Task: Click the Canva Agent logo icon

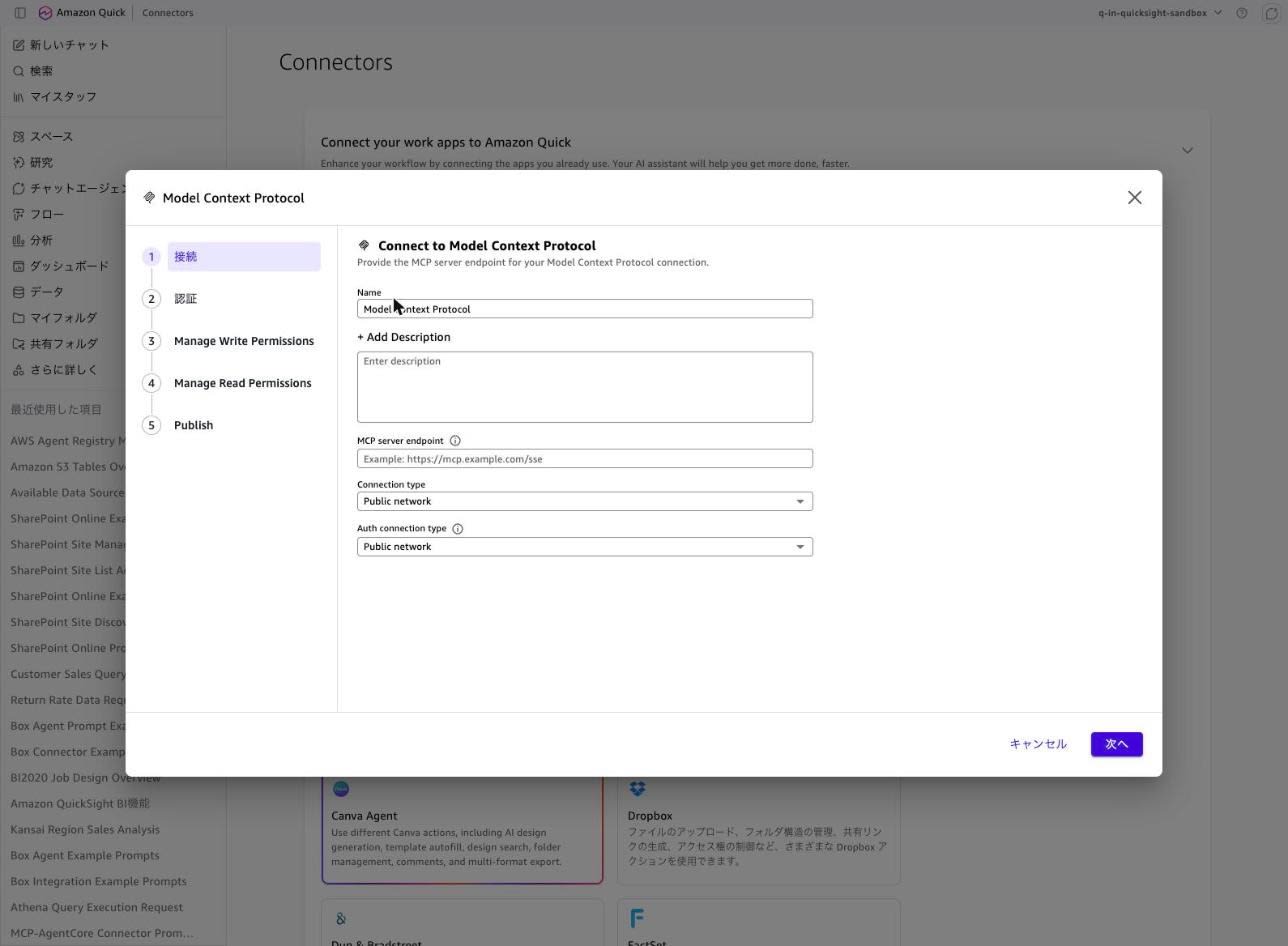Action: click(341, 789)
